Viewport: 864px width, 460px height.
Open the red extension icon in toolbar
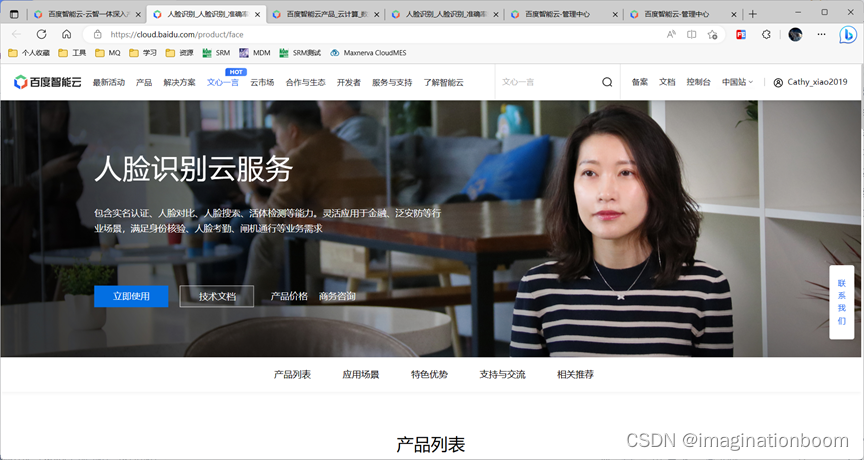[741, 34]
